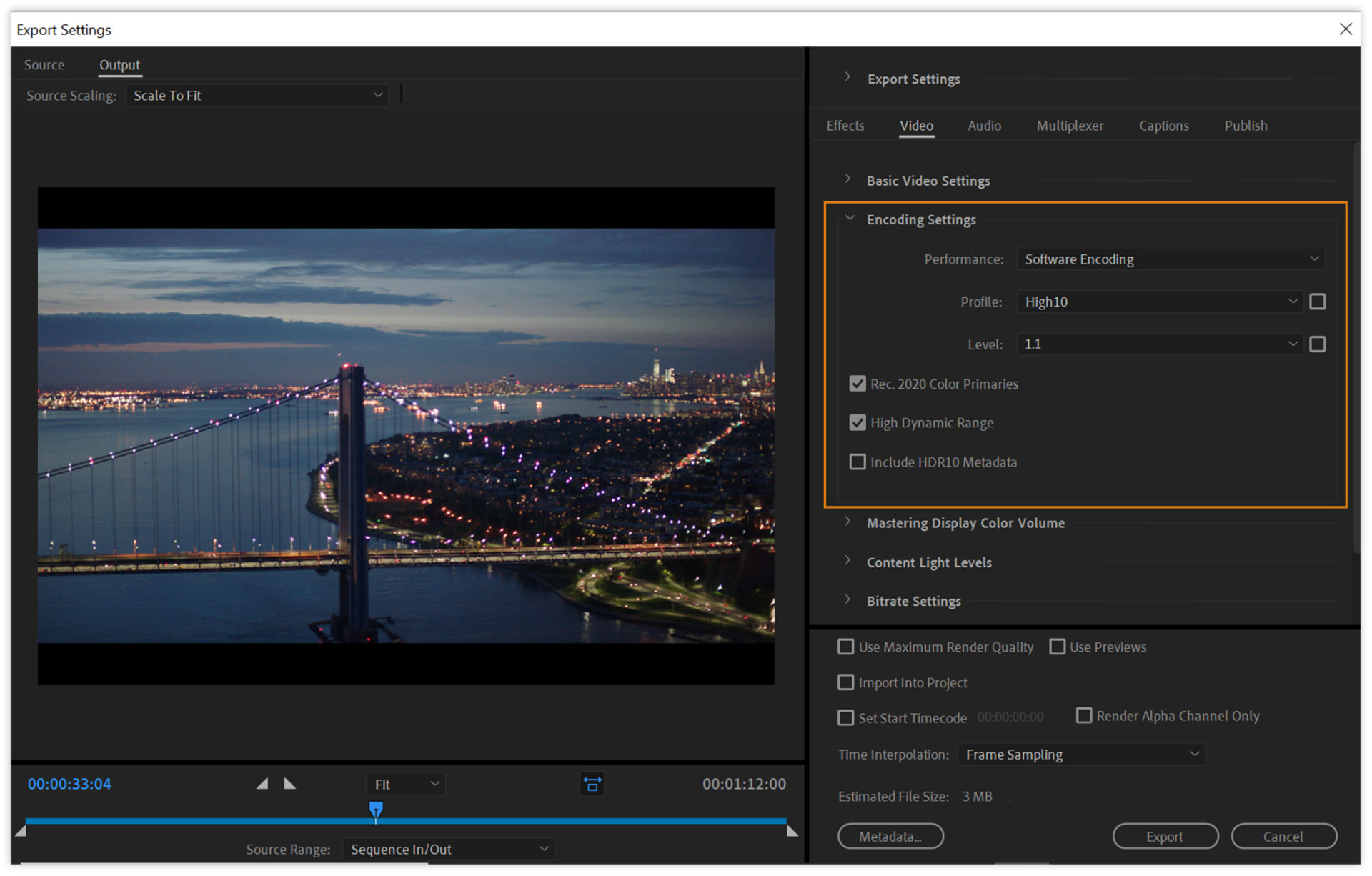Open the Profile dropdown showing High10
This screenshot has width=1372, height=876.
coord(1159,301)
